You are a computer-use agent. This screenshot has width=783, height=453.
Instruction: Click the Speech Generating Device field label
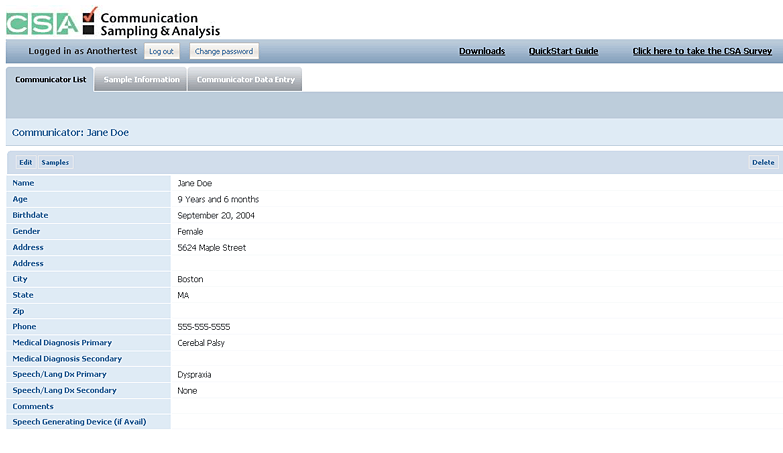click(x=79, y=422)
